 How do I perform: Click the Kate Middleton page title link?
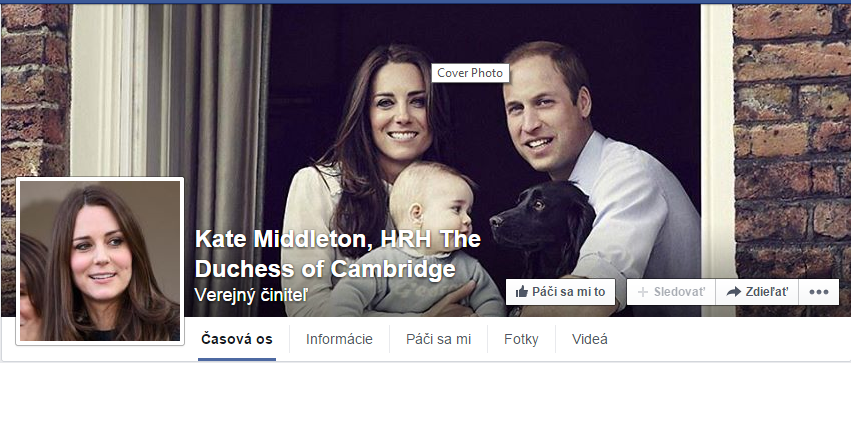(x=338, y=254)
